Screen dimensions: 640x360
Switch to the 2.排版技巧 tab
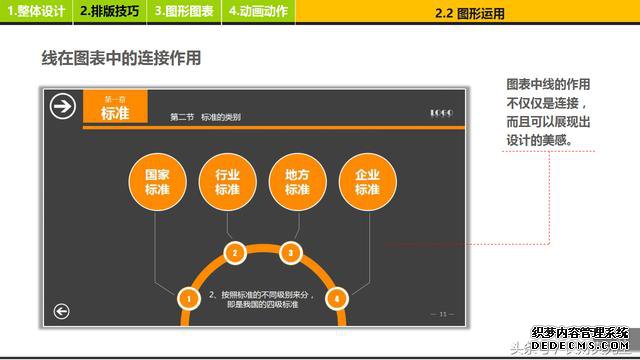[x=109, y=11]
